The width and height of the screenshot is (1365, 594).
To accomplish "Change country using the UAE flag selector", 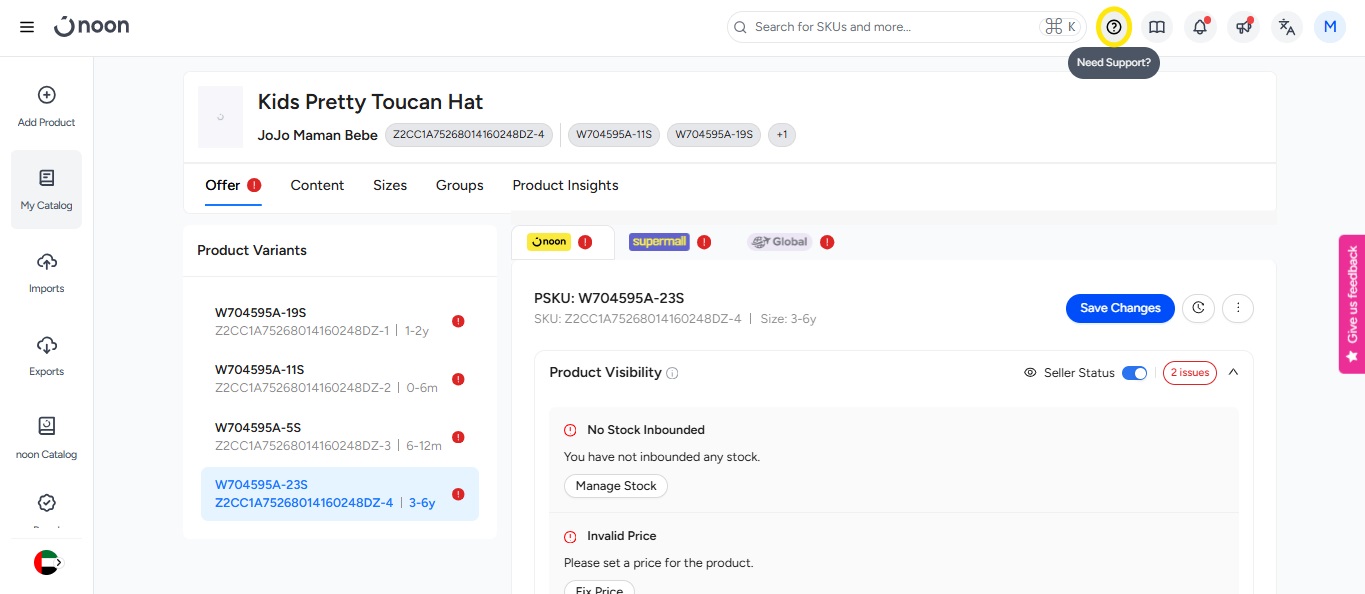I will tap(47, 563).
